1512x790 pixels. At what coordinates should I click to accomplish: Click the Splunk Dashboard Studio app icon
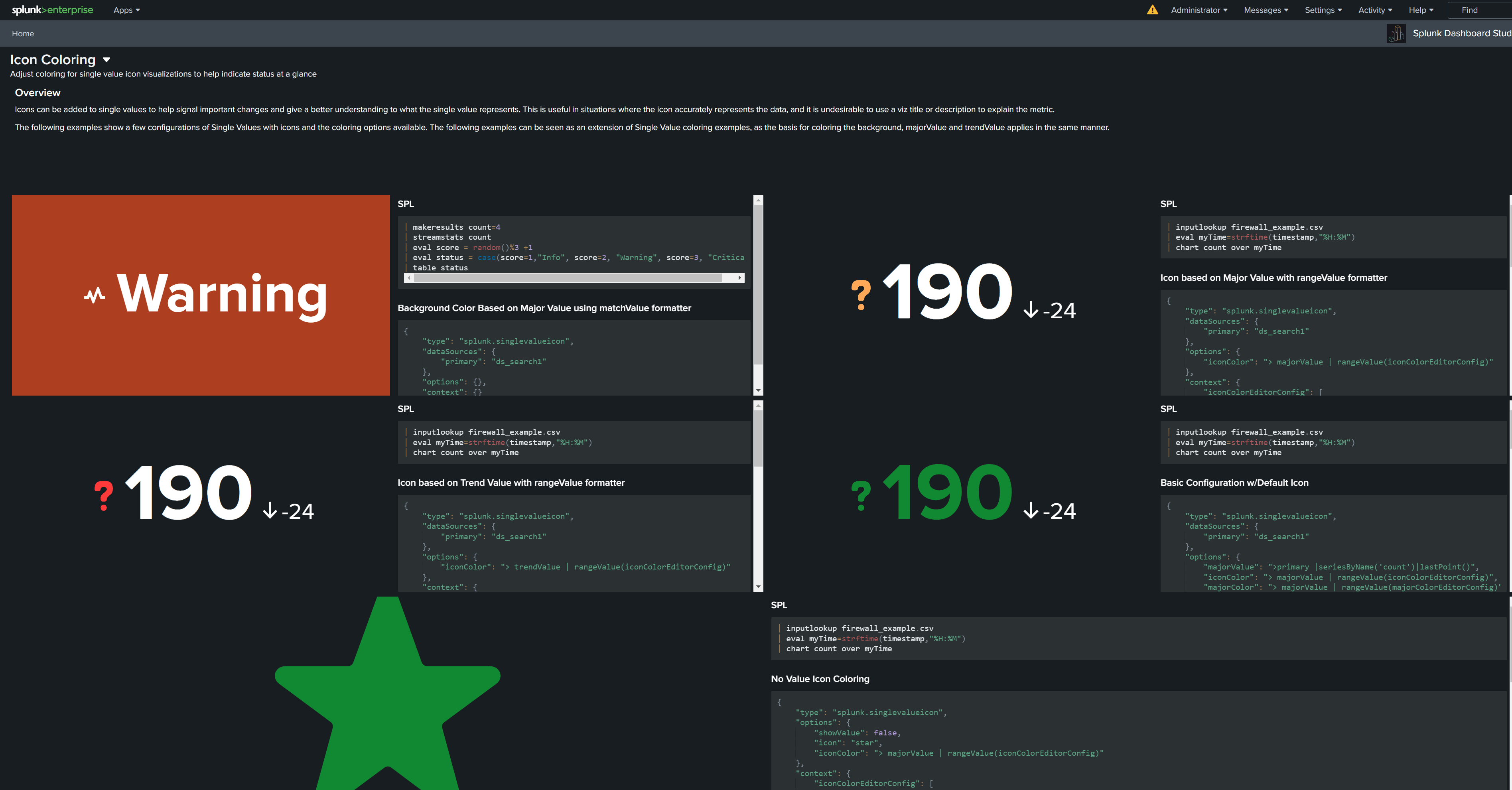click(x=1396, y=33)
